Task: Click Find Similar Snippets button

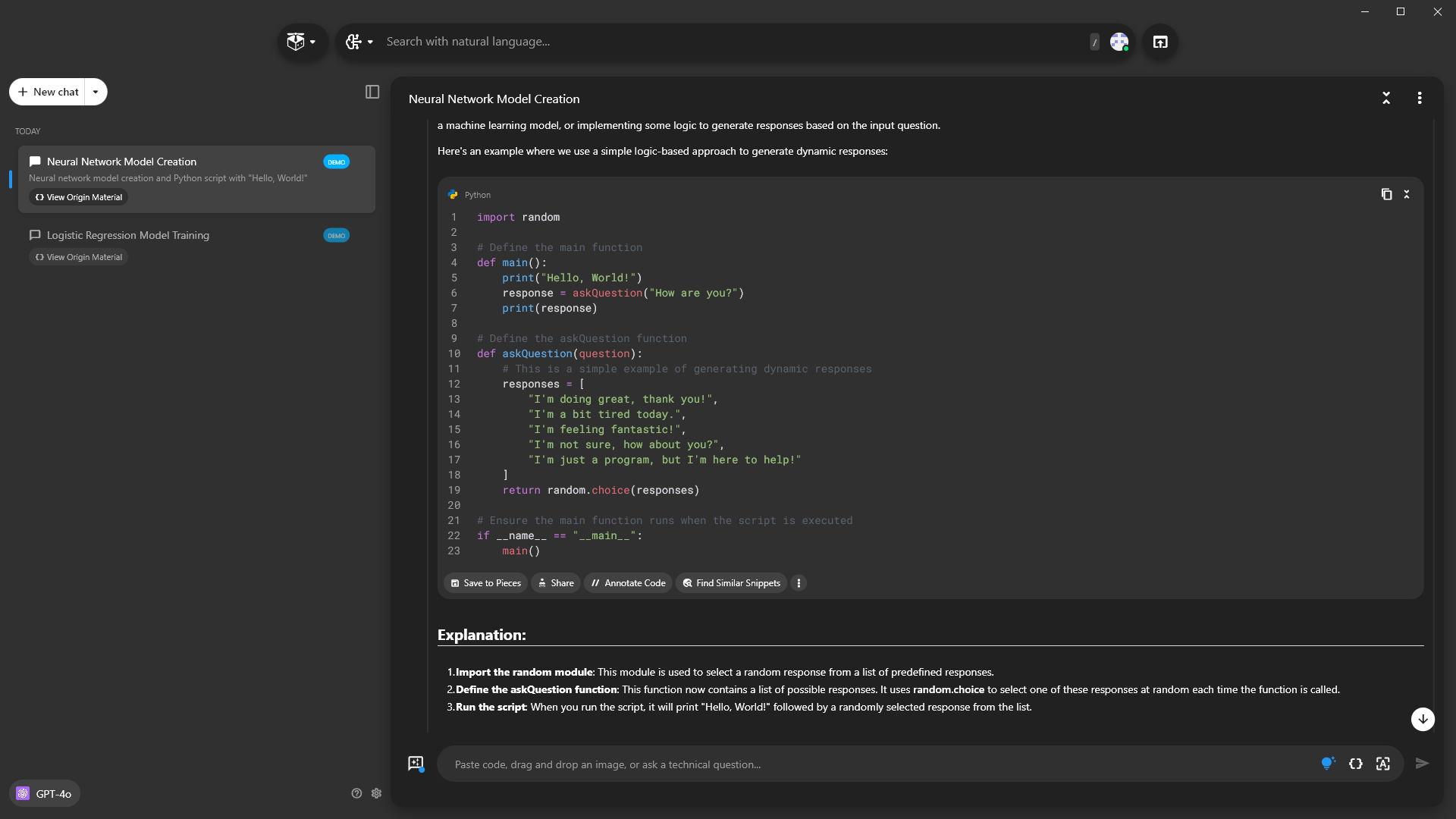Action: click(731, 583)
